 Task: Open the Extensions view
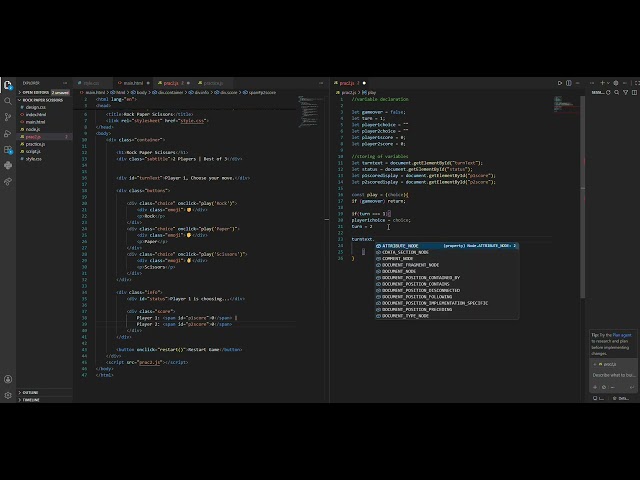8,149
